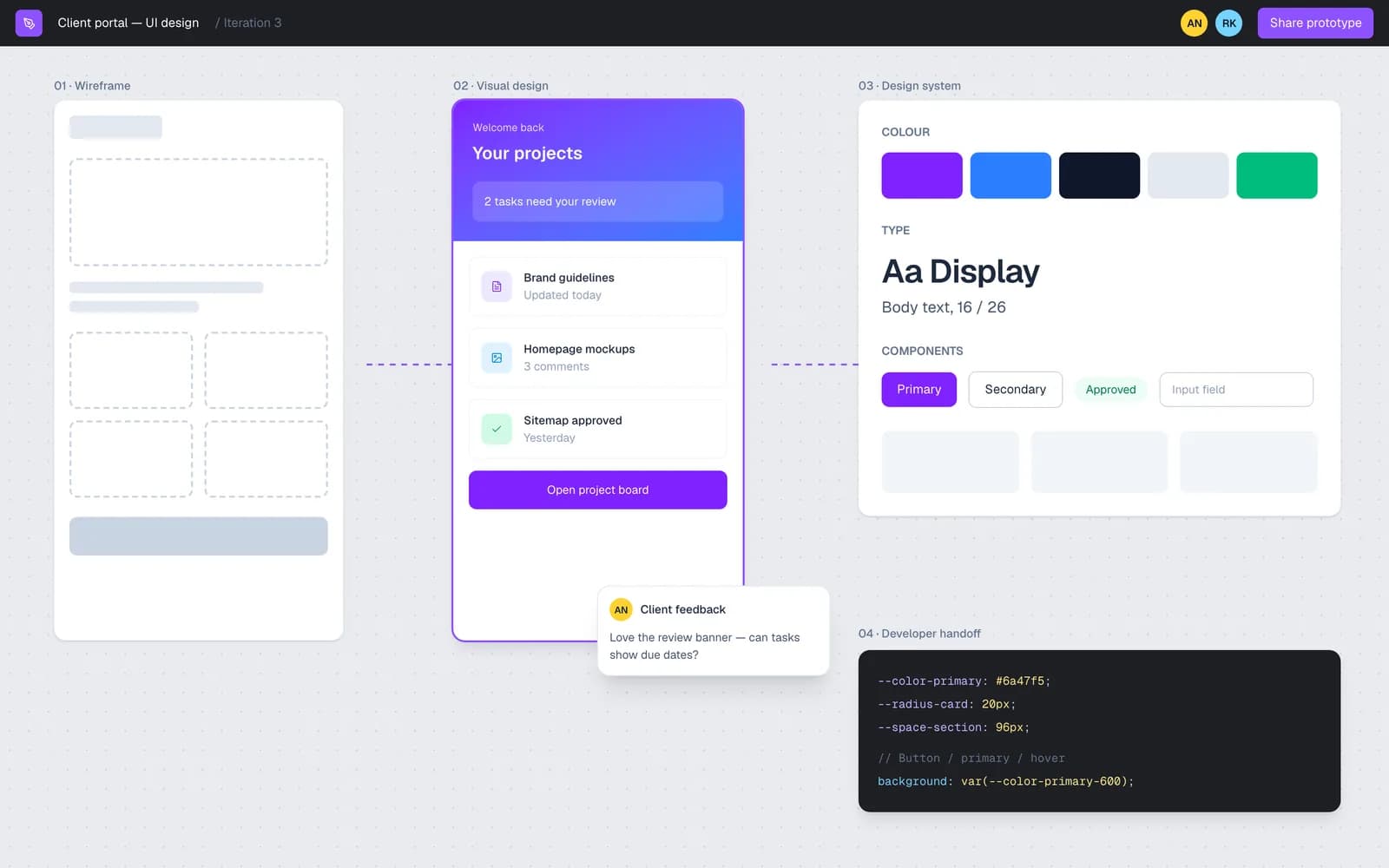Click the 2 tasks need your review banner

coord(597,201)
